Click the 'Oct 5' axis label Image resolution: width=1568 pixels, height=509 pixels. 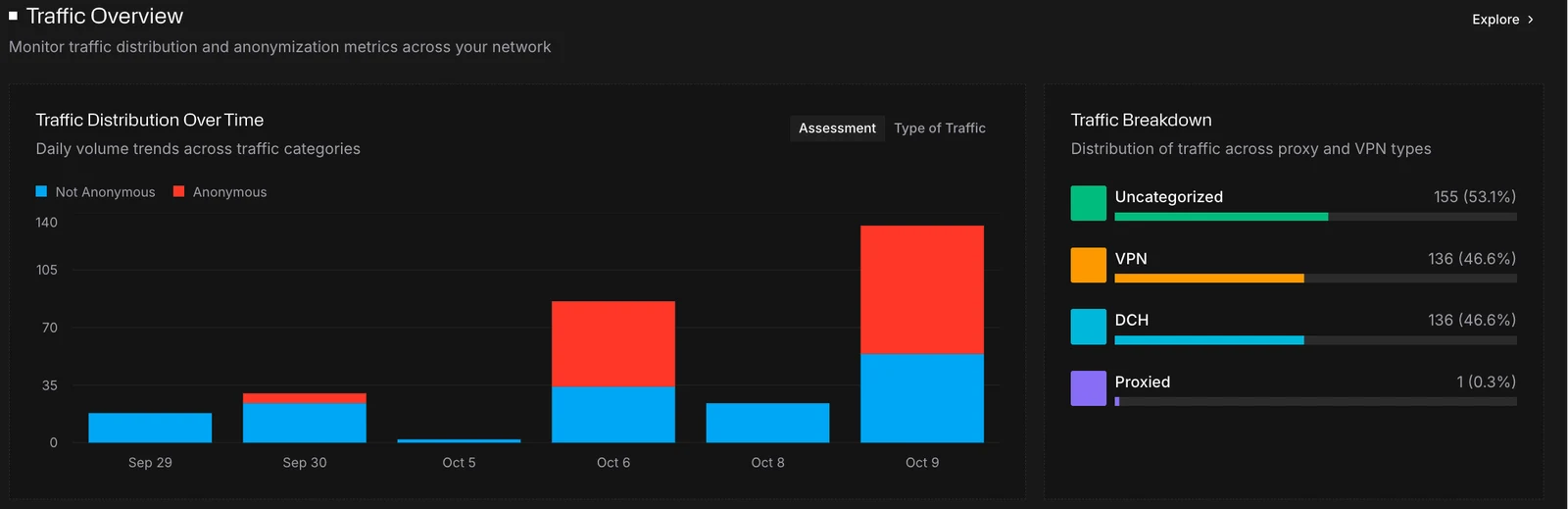pyautogui.click(x=459, y=463)
